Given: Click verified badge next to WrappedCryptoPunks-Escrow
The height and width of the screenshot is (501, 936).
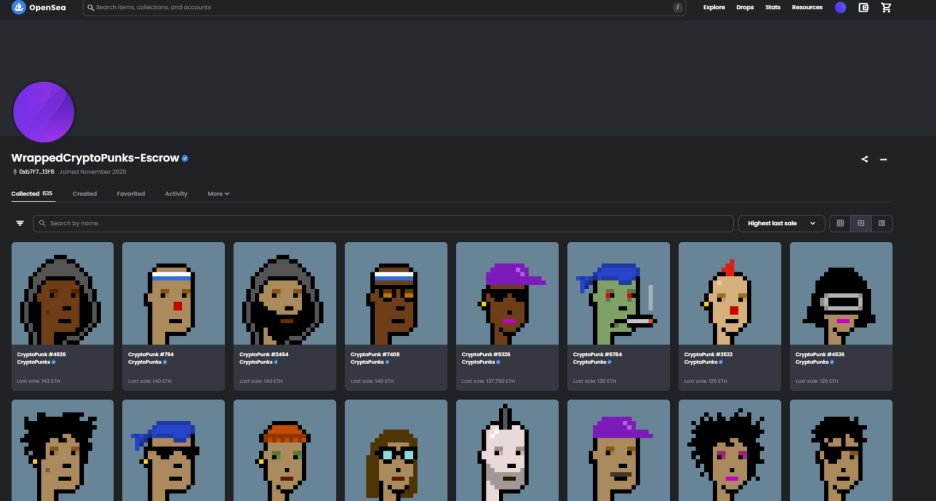Looking at the screenshot, I should [x=185, y=158].
